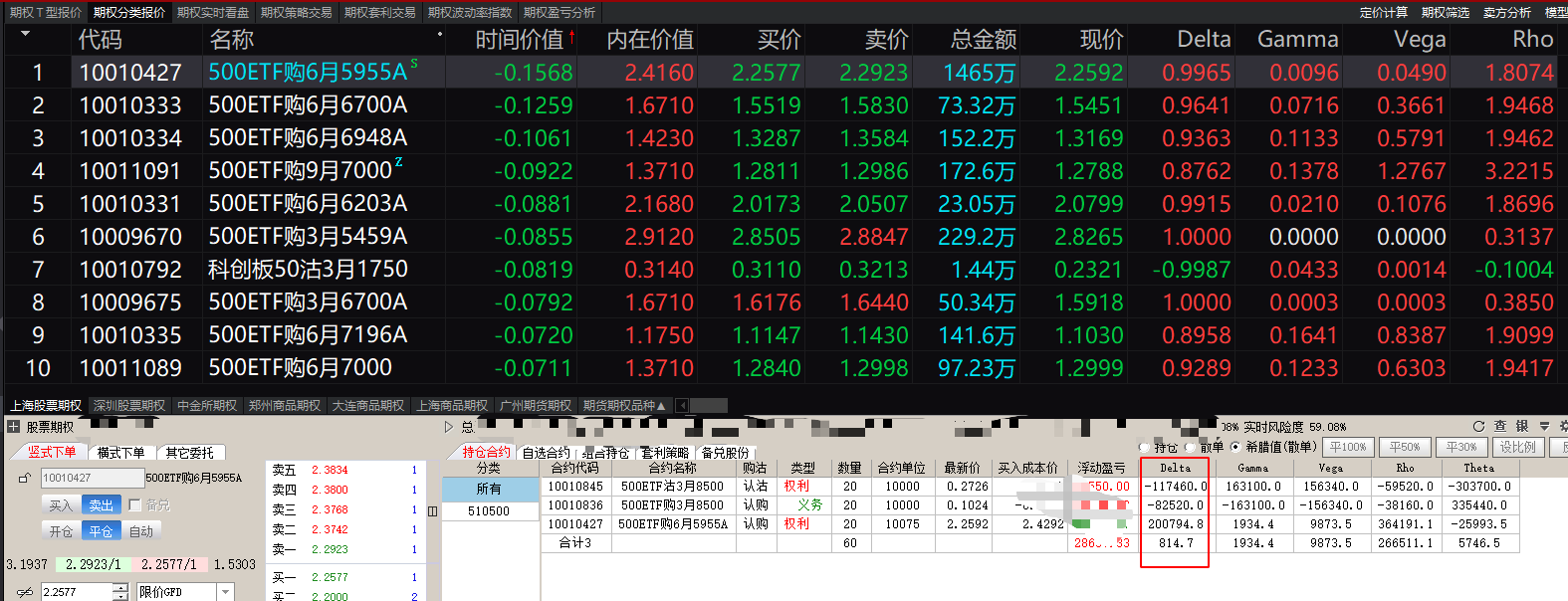Open the 限价GFD order type dropdown
Screen dimensions: 1568x601
pyautogui.click(x=226, y=592)
